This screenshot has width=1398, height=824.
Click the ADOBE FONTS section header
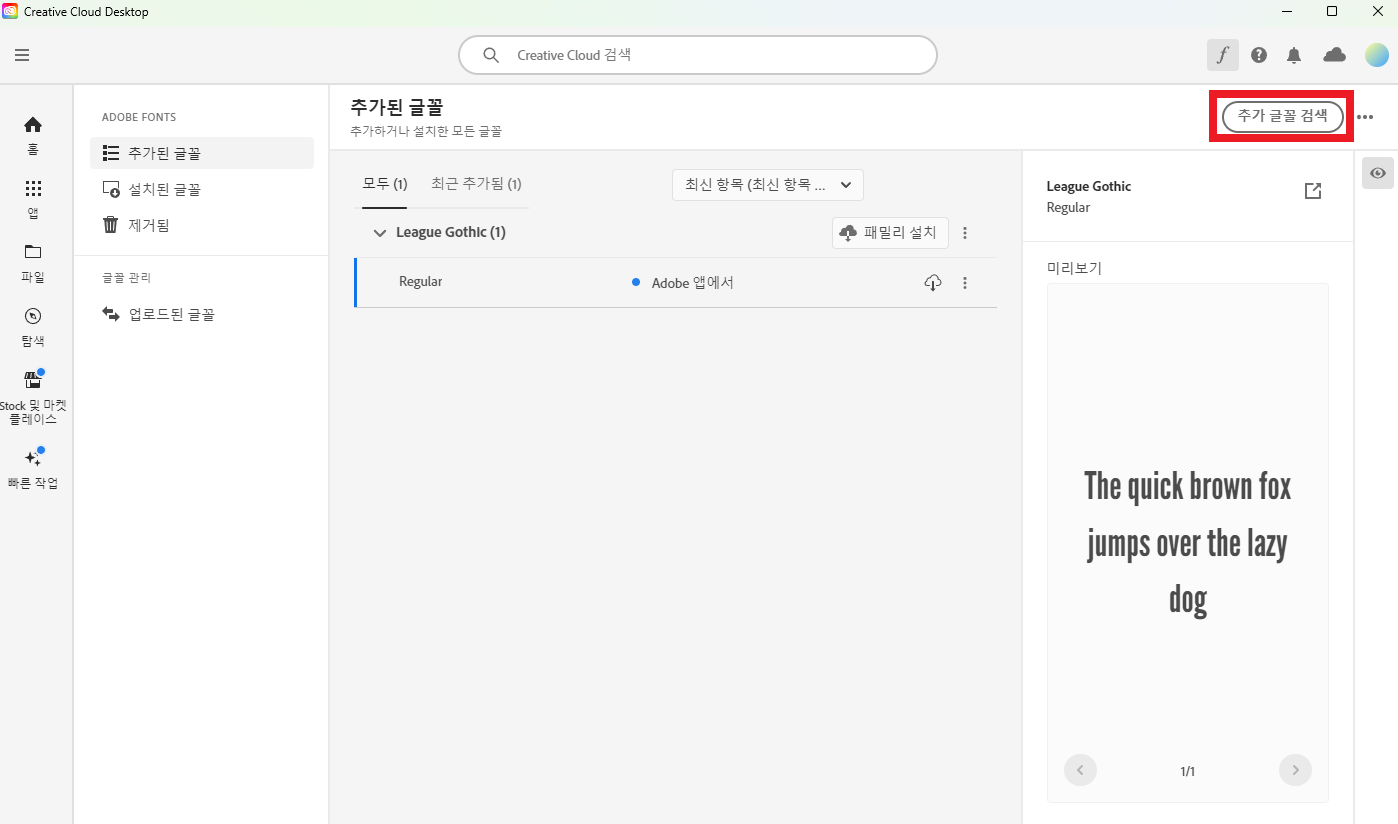point(139,117)
